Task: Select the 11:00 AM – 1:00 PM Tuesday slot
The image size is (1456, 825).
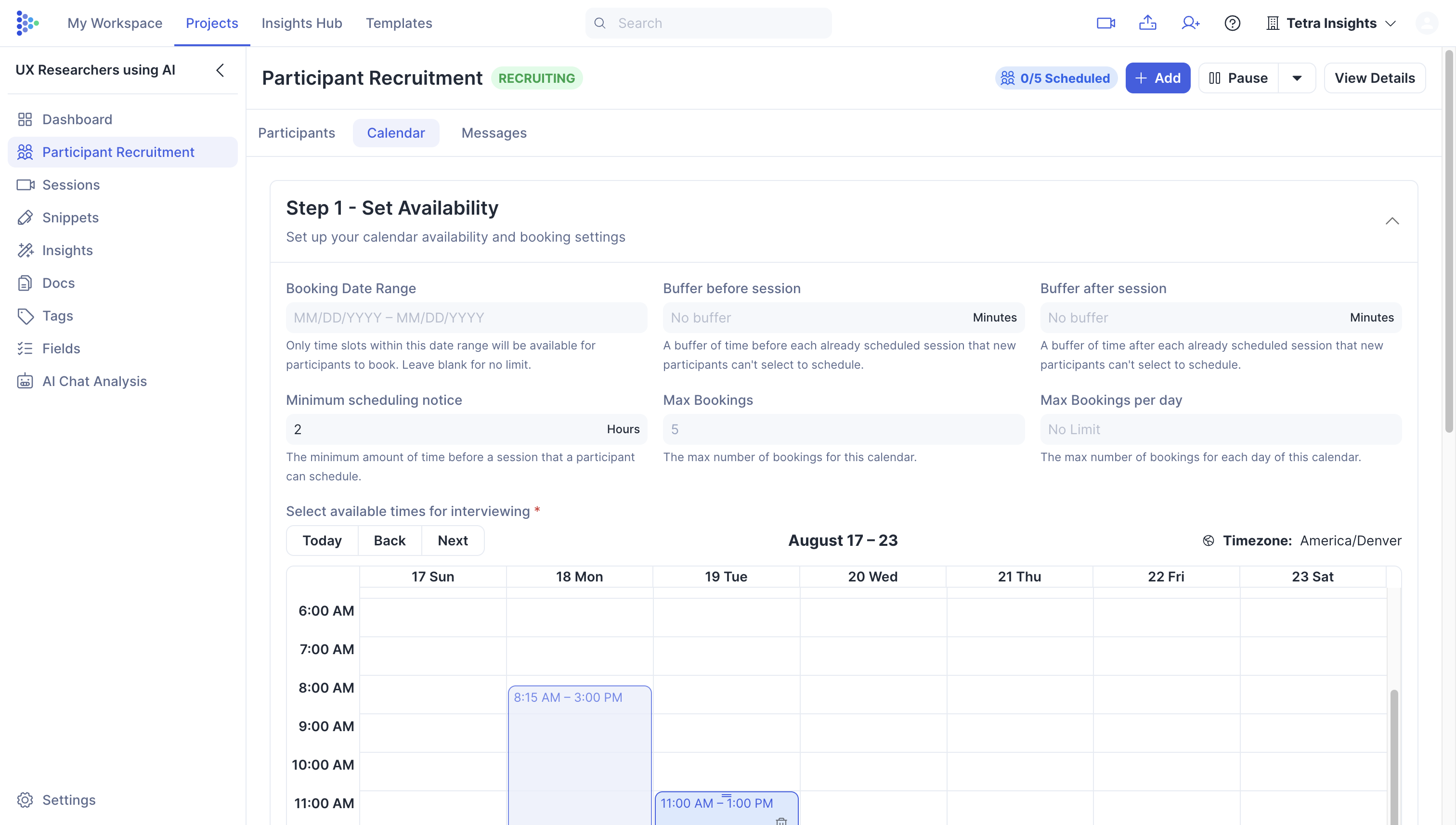Action: [x=726, y=809]
